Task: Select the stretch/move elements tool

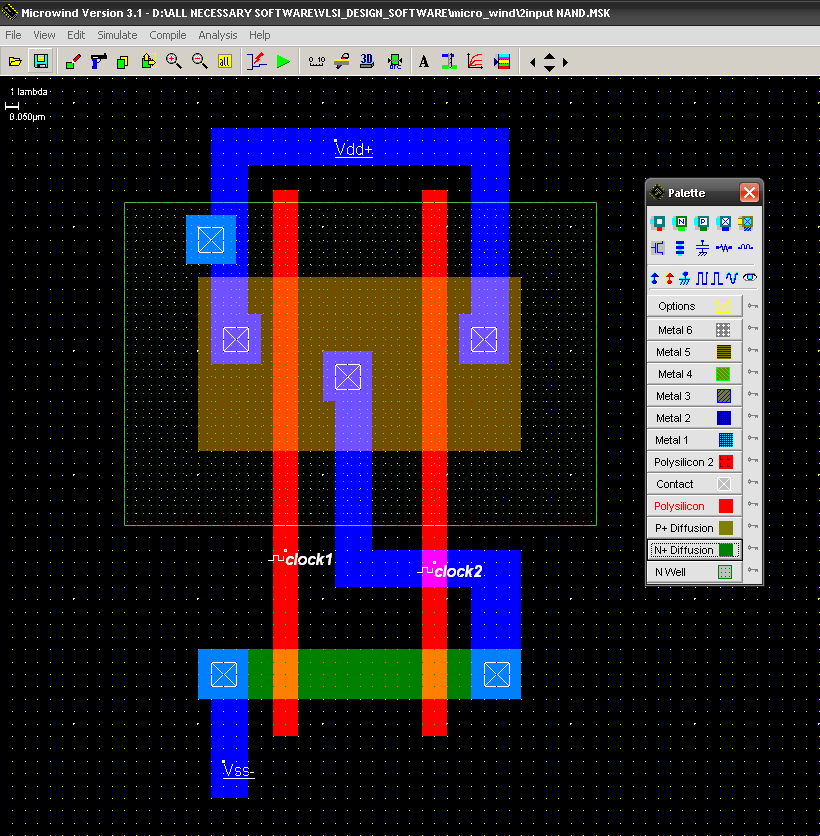Action: pyautogui.click(x=149, y=62)
